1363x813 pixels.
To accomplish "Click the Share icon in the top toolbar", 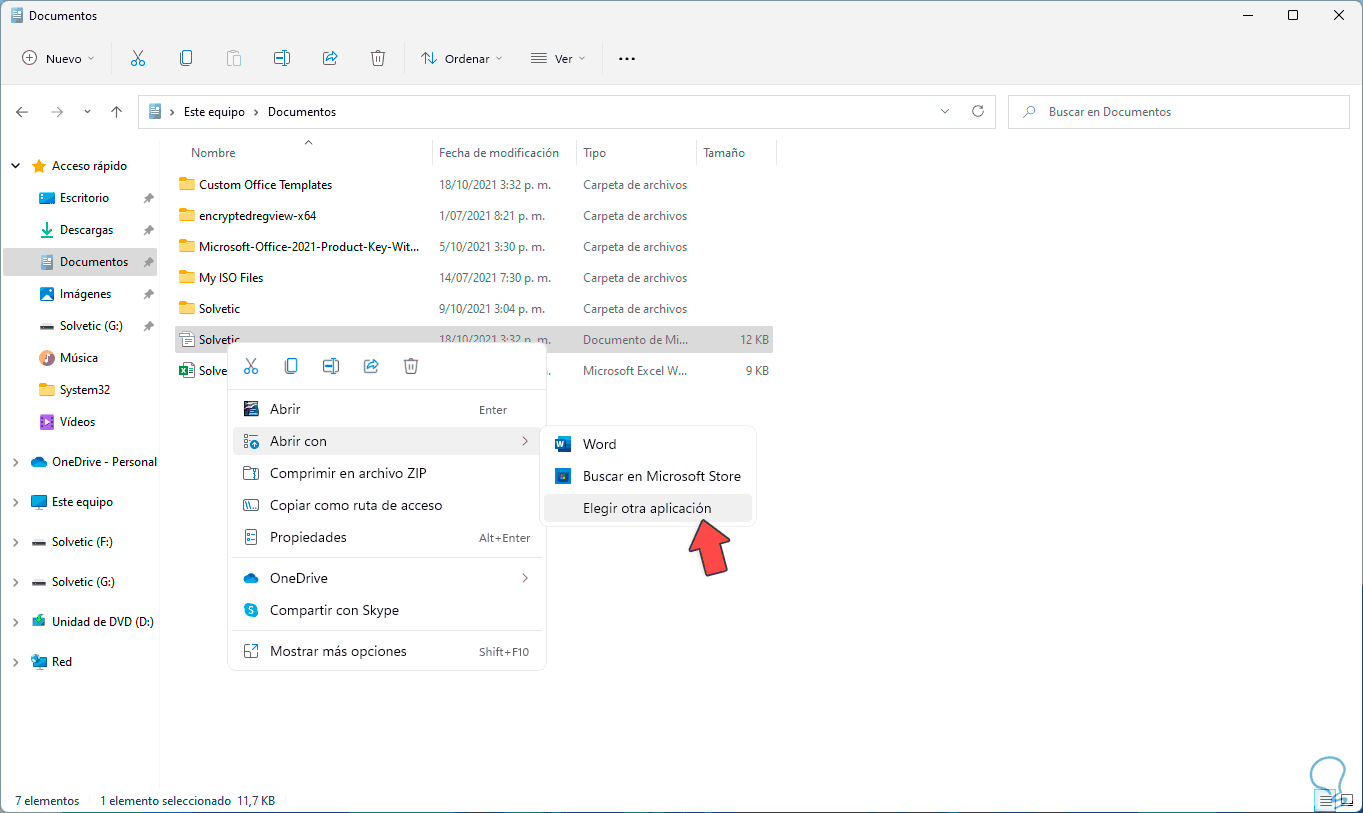I will (x=330, y=58).
